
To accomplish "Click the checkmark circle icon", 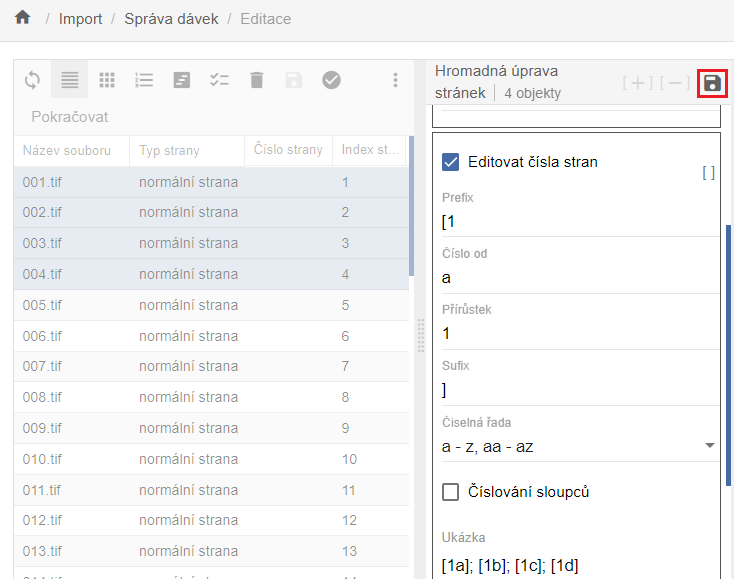I will 332,80.
